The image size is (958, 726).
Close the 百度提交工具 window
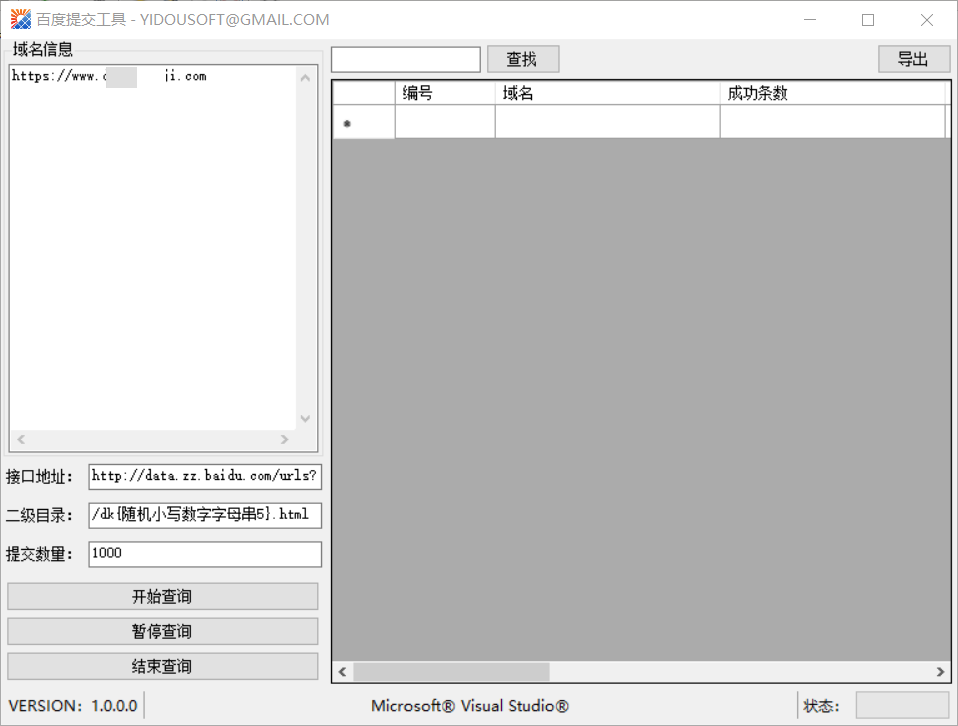pos(927,20)
